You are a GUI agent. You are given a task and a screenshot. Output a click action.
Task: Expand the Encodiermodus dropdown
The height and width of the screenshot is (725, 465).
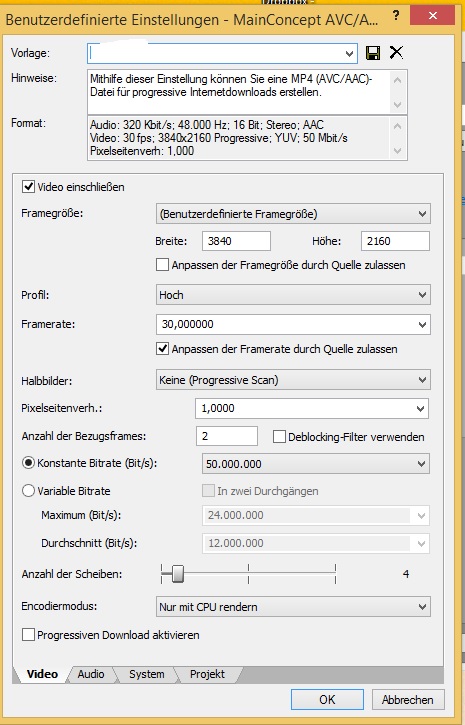pyautogui.click(x=293, y=607)
